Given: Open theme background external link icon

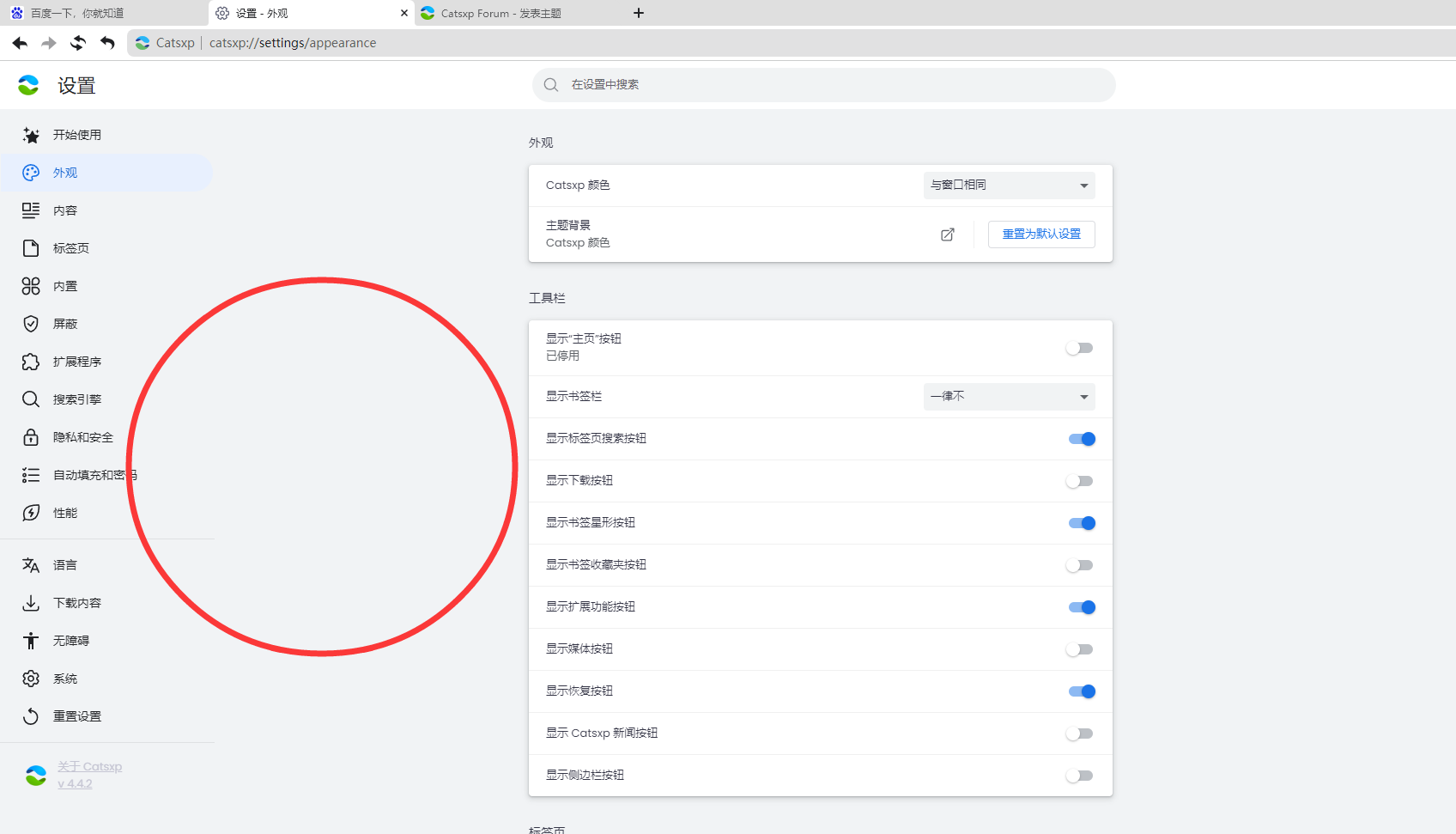Looking at the screenshot, I should tap(948, 234).
